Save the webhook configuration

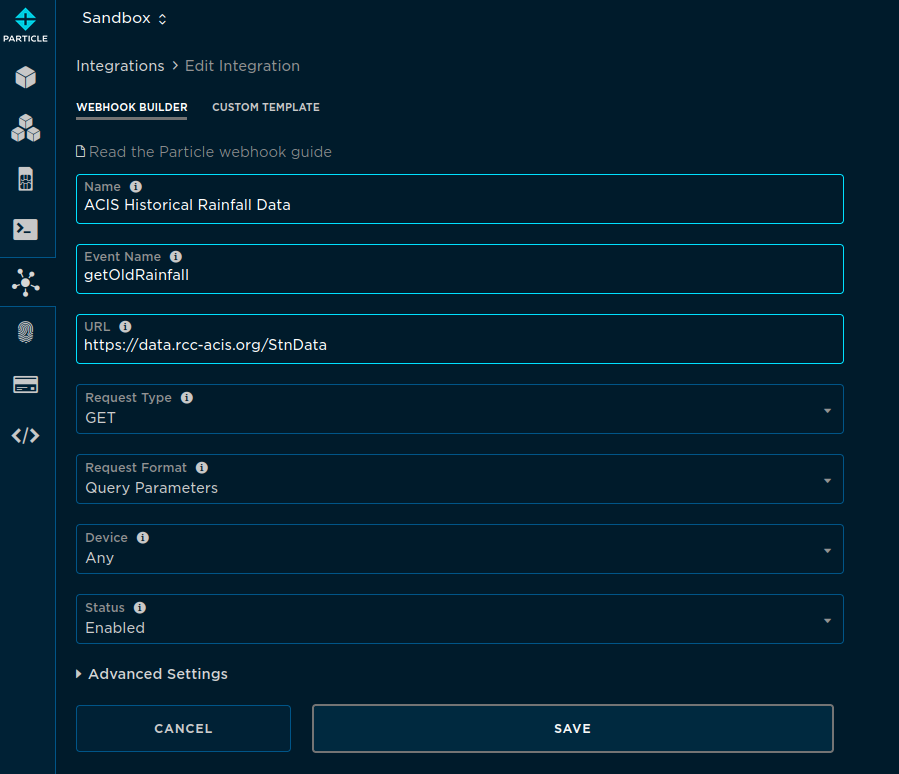pyautogui.click(x=572, y=728)
